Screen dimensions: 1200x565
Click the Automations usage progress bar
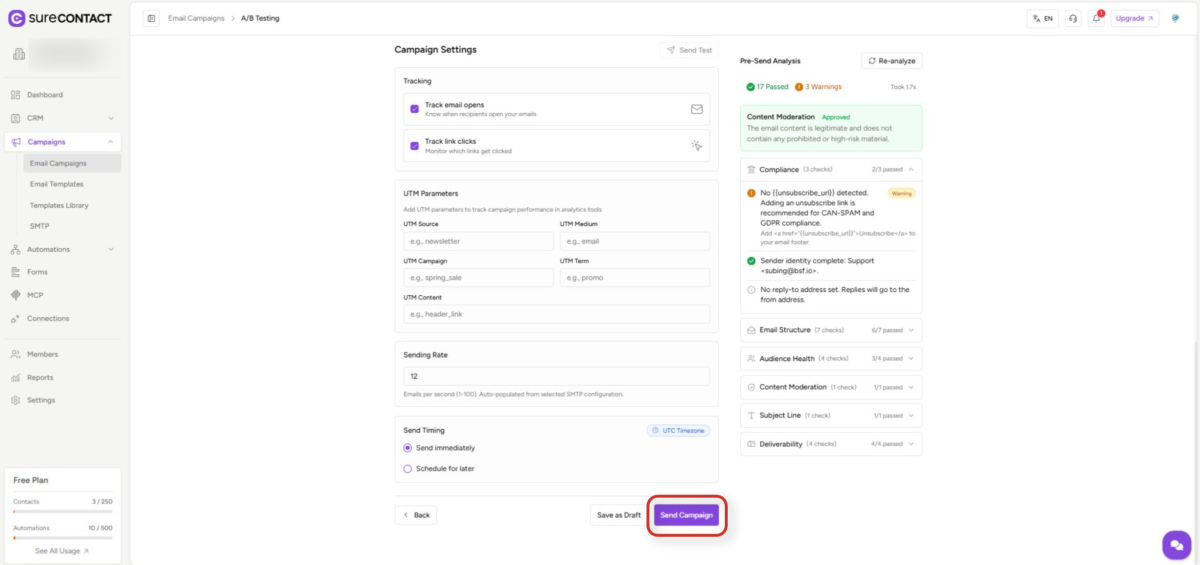point(62,537)
